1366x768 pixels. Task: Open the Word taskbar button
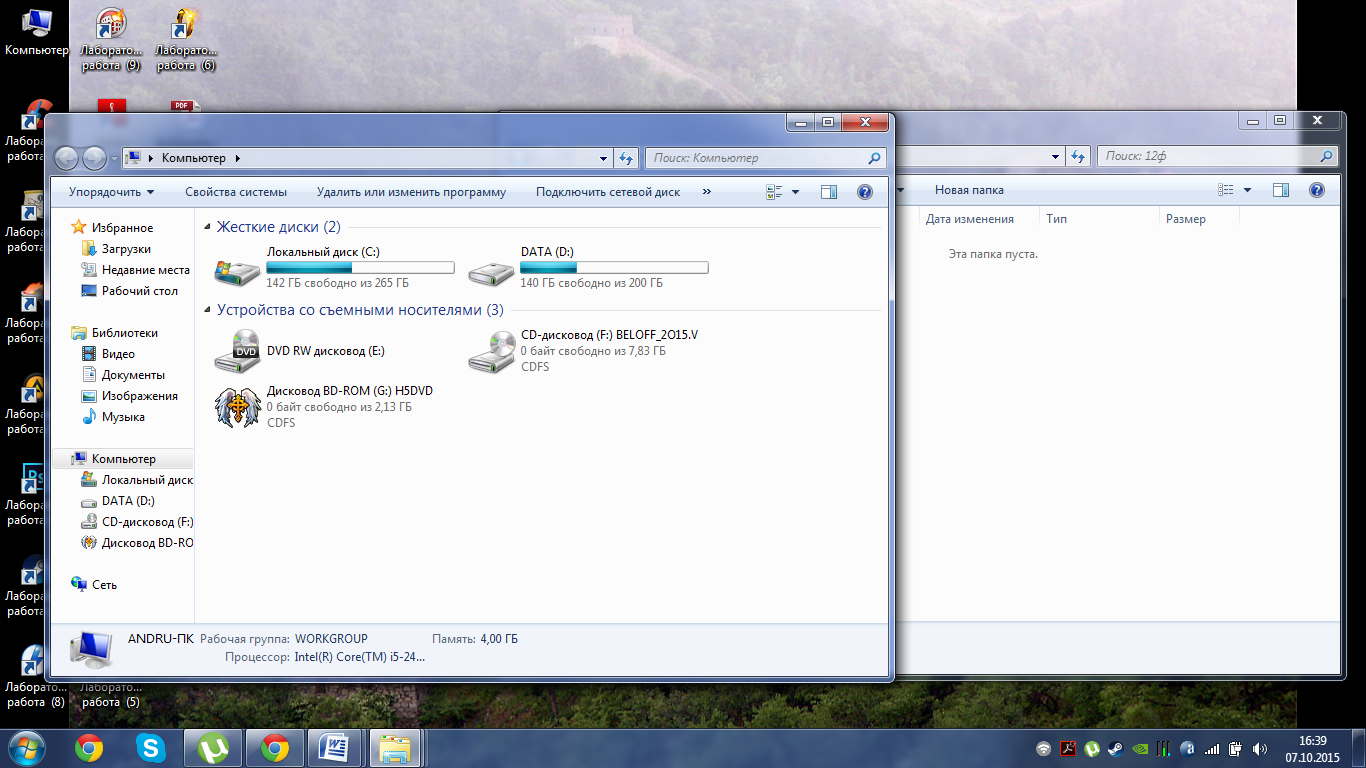point(333,748)
